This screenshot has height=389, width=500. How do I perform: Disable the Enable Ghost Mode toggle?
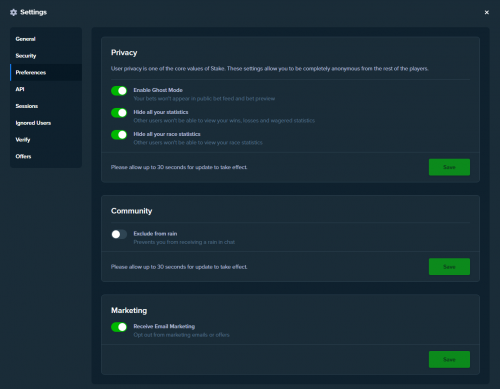[x=119, y=91]
